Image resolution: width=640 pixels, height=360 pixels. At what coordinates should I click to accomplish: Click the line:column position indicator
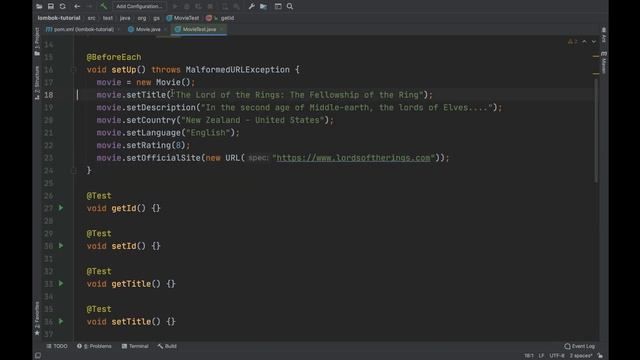click(x=529, y=356)
